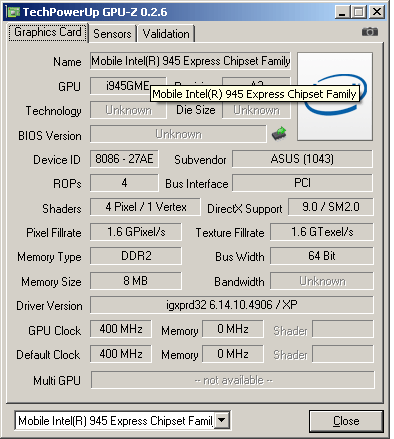
Task: Click the Default Clock row Memory 0 MHz value
Action: (x=233, y=354)
